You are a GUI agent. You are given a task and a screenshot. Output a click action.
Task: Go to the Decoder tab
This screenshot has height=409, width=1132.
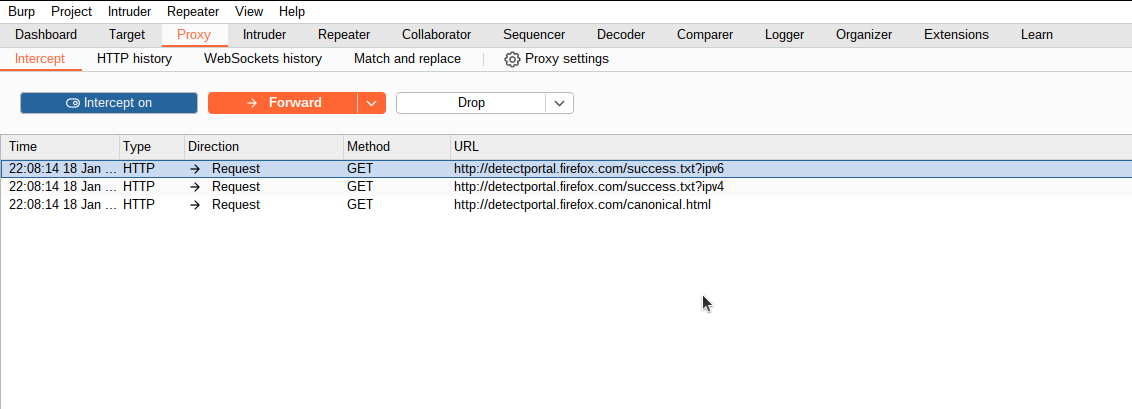point(621,35)
